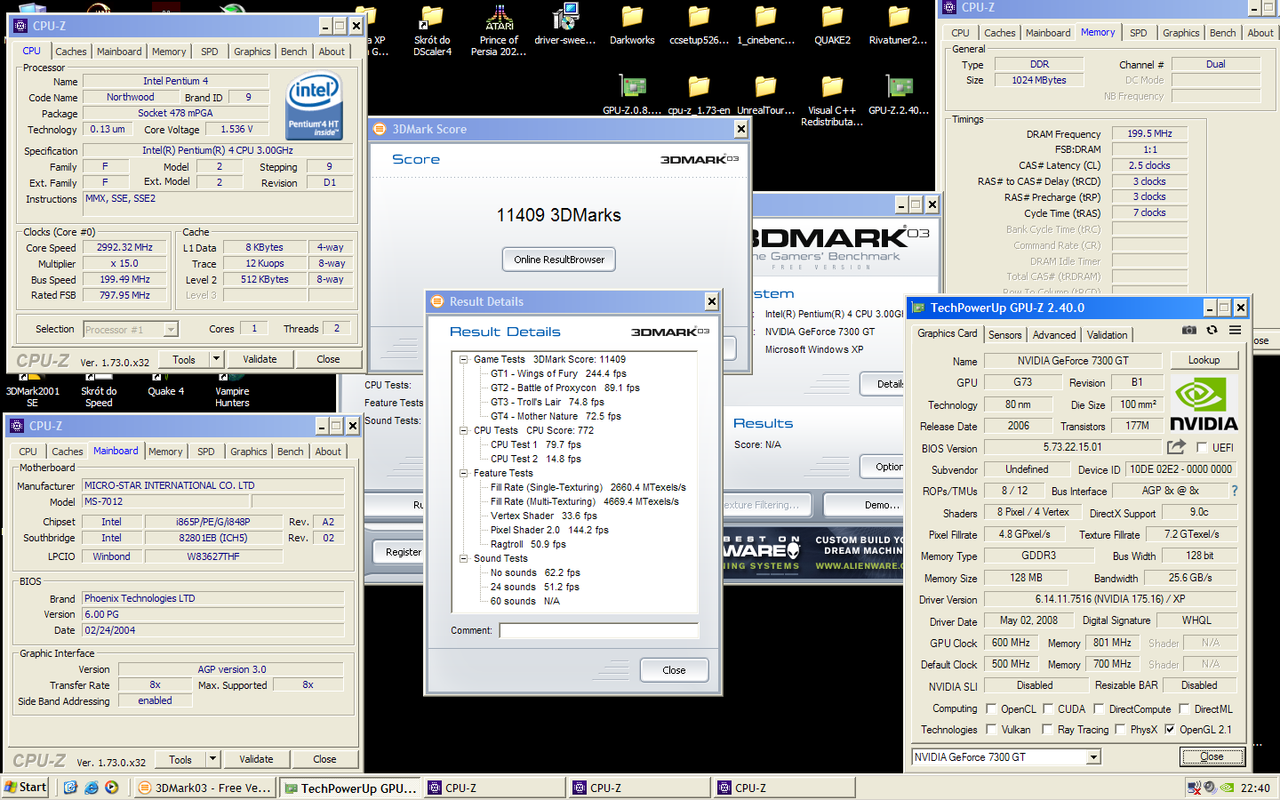Click the GPU-Z refresh icon
Viewport: 1280px width, 800px height.
(1212, 330)
